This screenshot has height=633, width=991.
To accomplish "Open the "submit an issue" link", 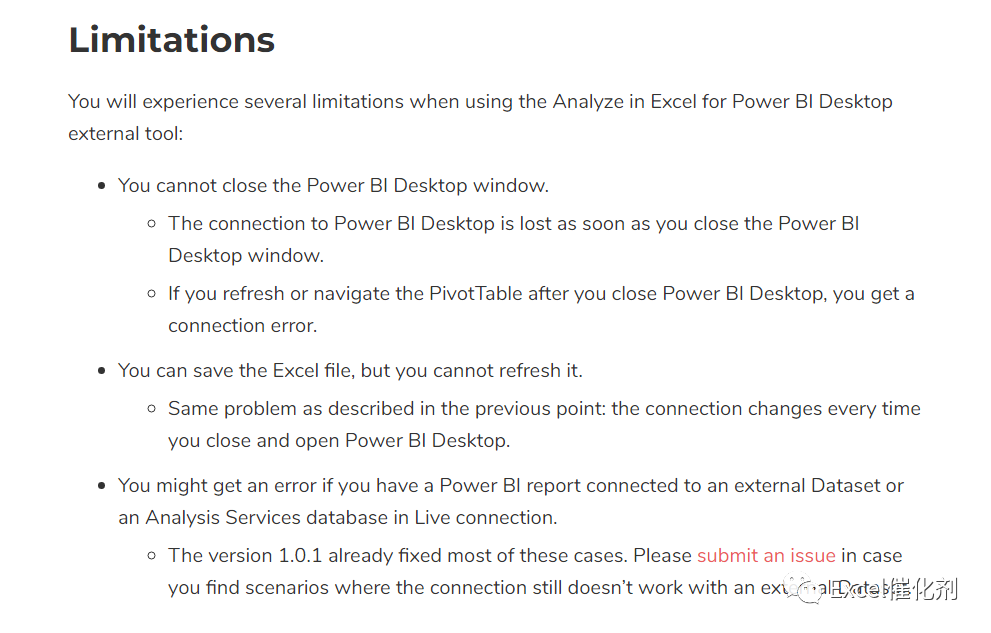I will (x=766, y=556).
